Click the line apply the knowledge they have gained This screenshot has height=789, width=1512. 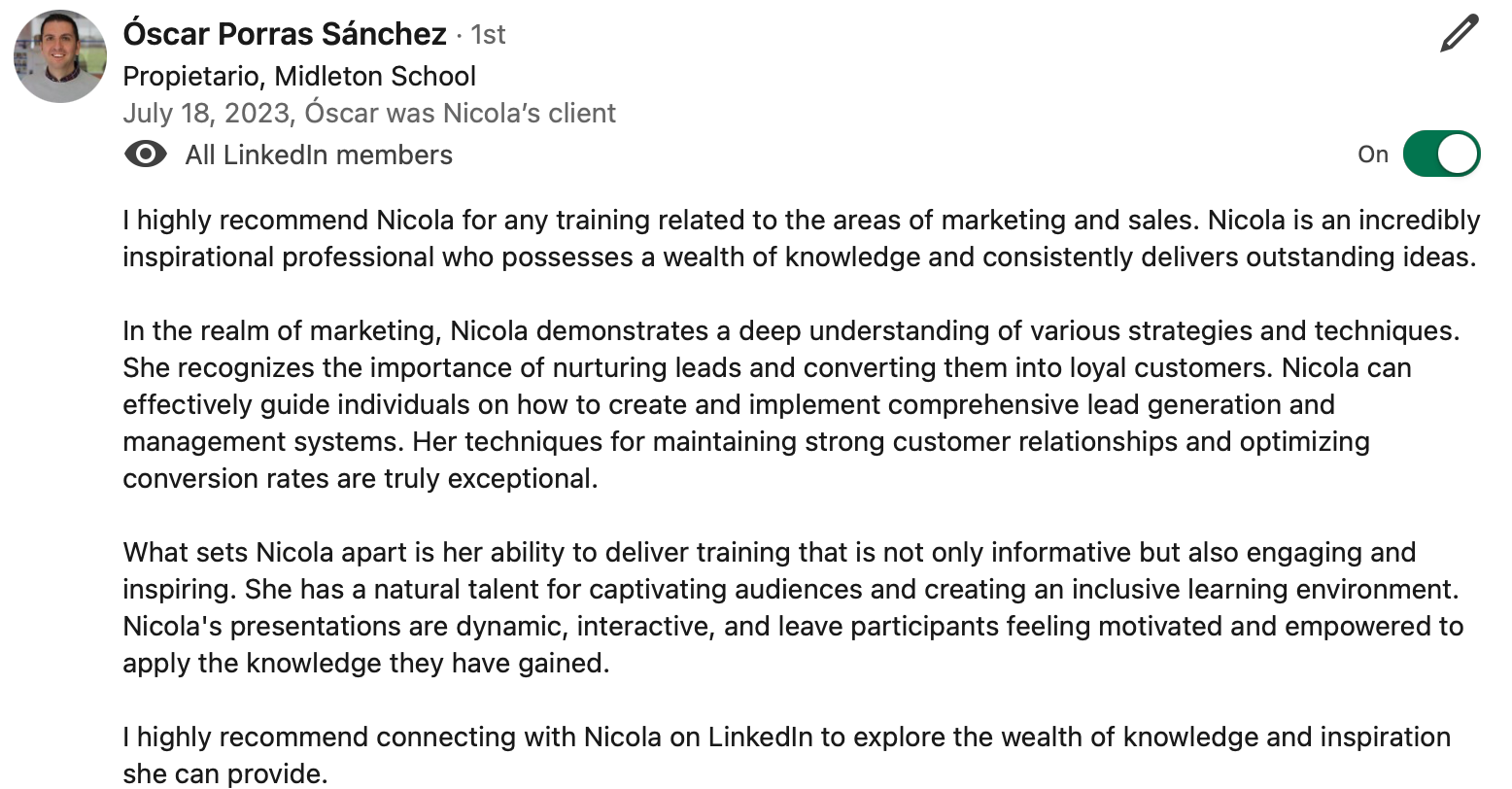click(x=366, y=664)
